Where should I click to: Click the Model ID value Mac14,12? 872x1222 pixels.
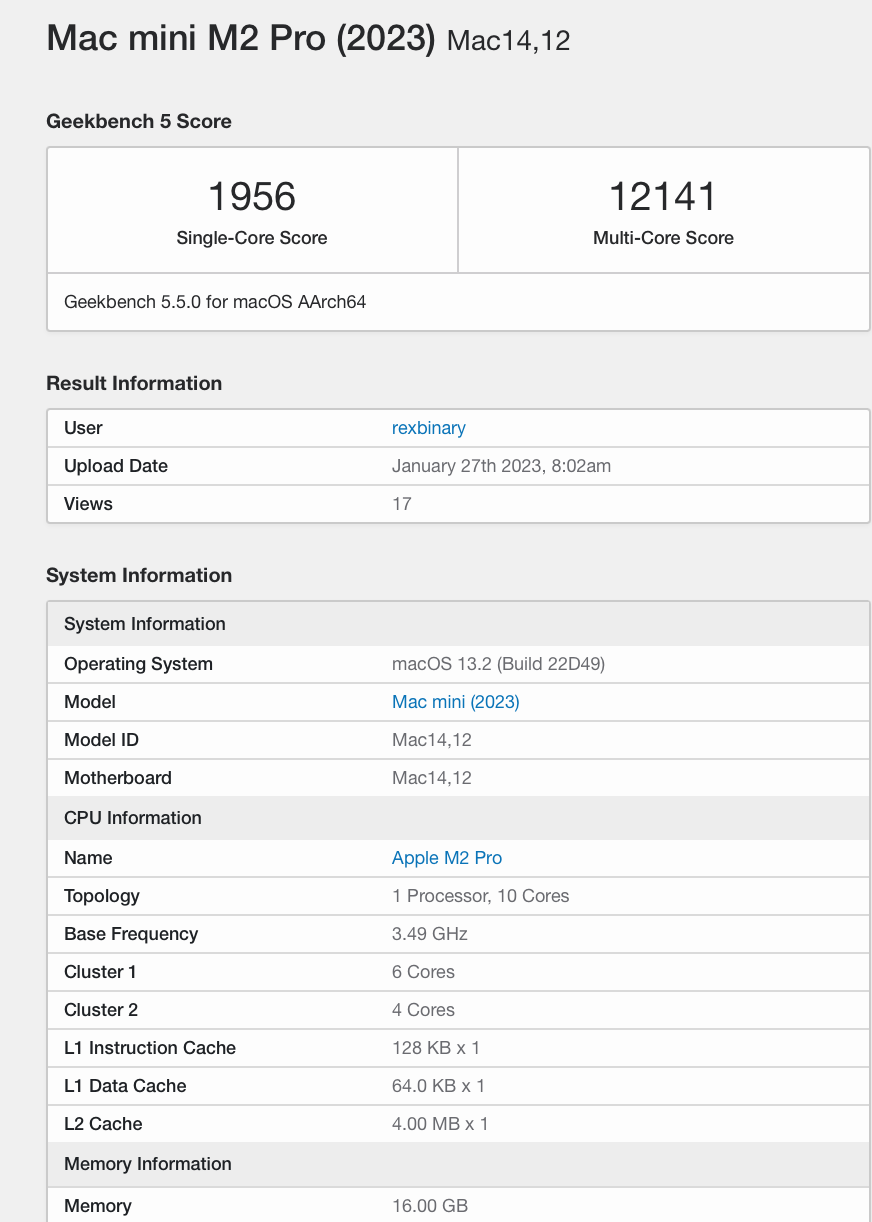click(431, 740)
